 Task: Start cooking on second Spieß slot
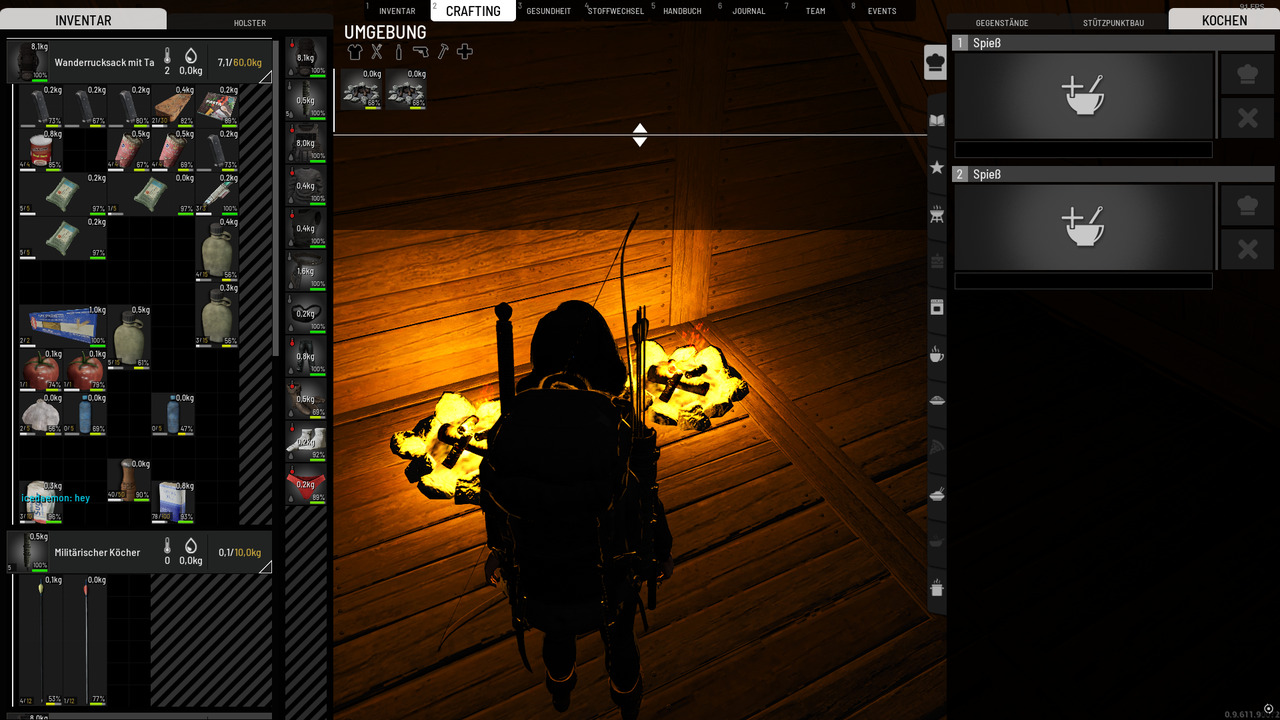(x=1247, y=206)
